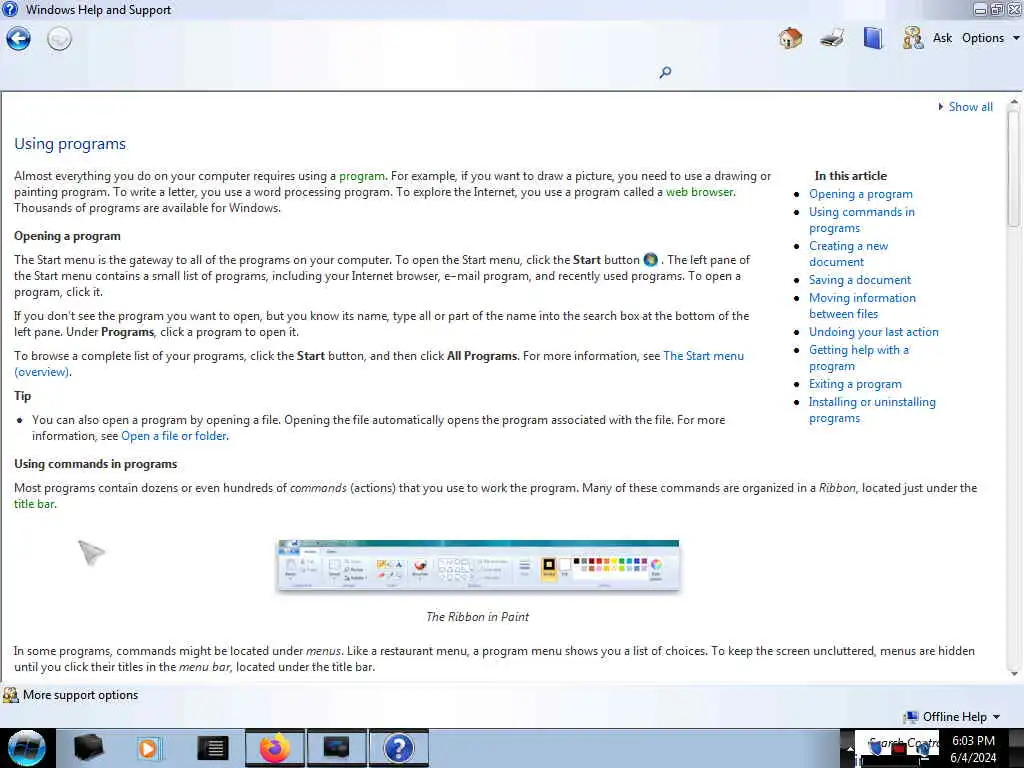Click the Help window title icon
Viewport: 1024px width, 768px height.
[10, 9]
